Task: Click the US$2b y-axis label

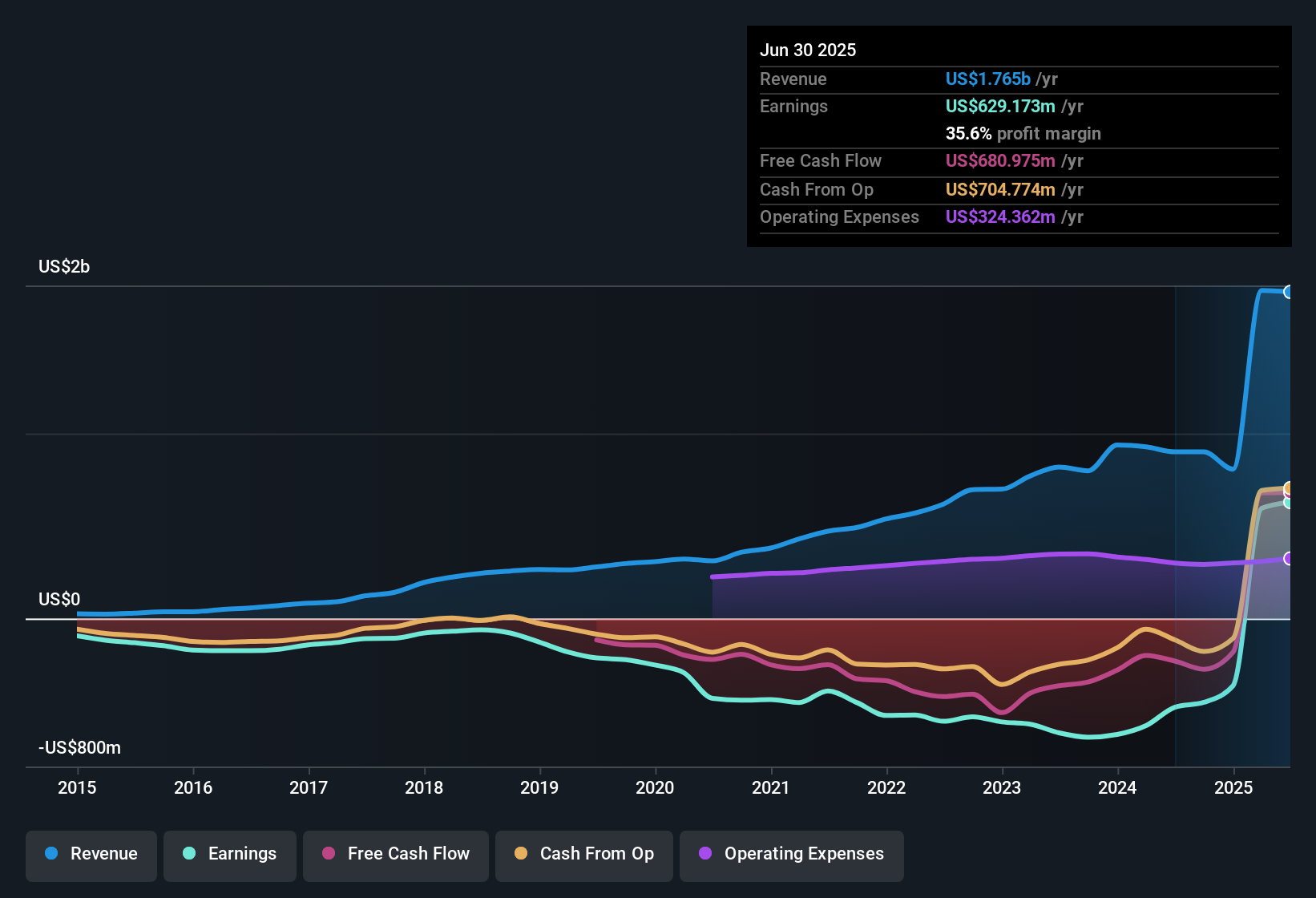Action: coord(64,266)
